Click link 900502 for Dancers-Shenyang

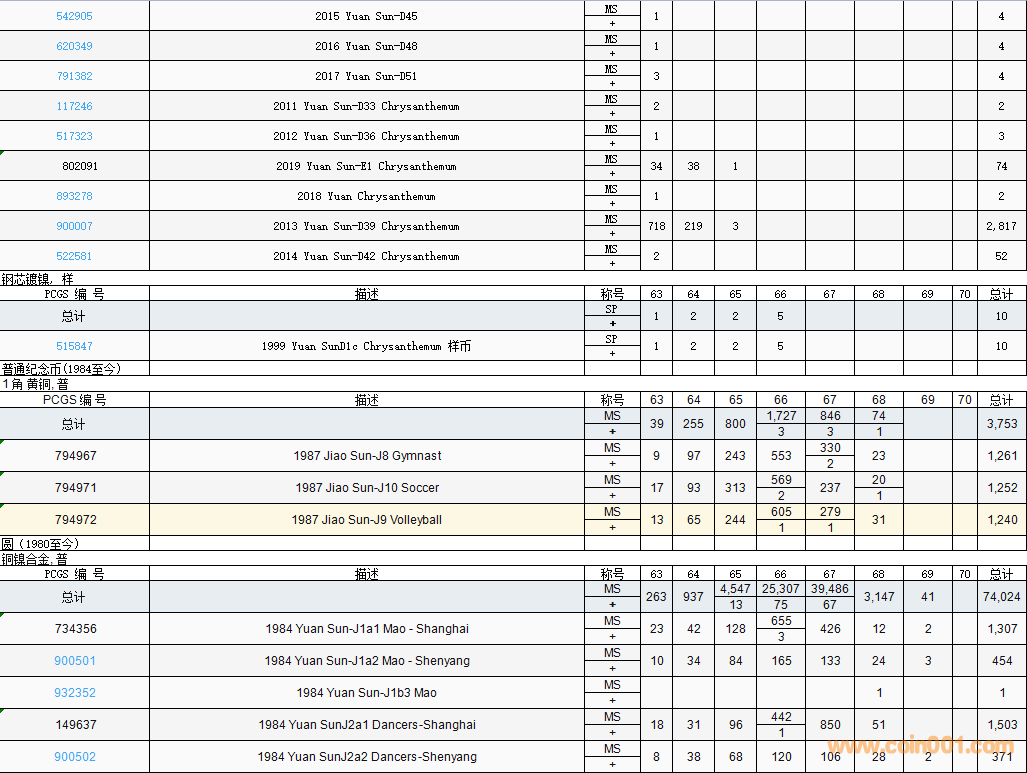point(75,757)
